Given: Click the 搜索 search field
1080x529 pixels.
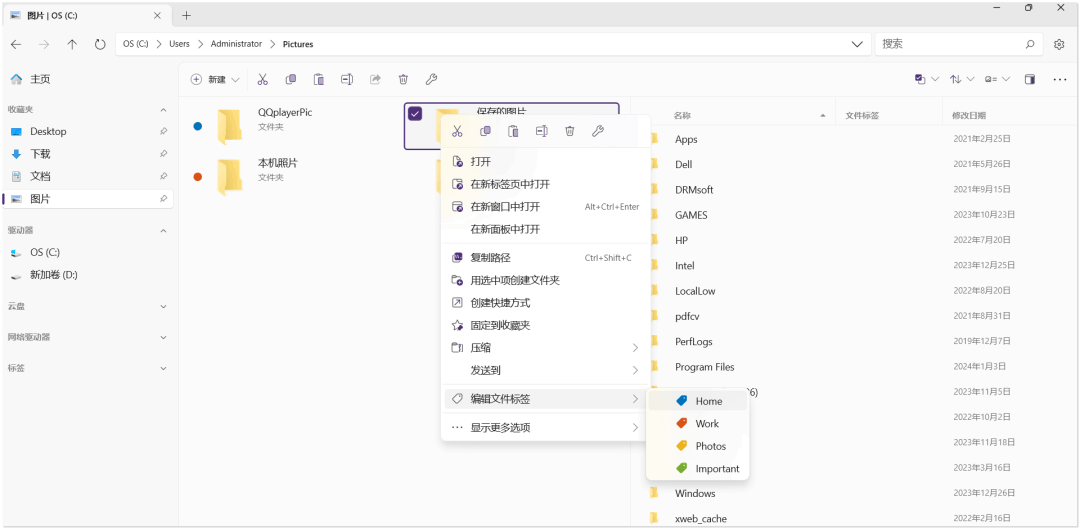Looking at the screenshot, I should pyautogui.click(x=950, y=44).
